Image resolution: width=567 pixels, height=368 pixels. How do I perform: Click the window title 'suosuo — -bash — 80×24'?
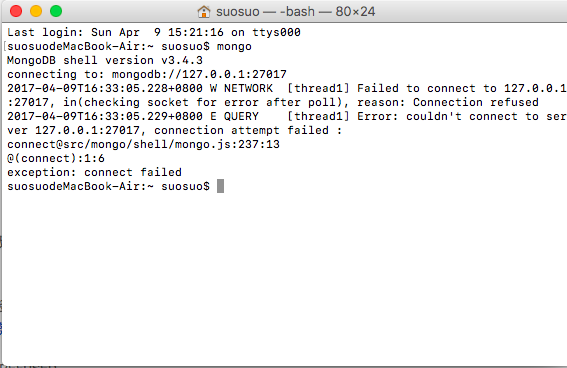pyautogui.click(x=295, y=12)
